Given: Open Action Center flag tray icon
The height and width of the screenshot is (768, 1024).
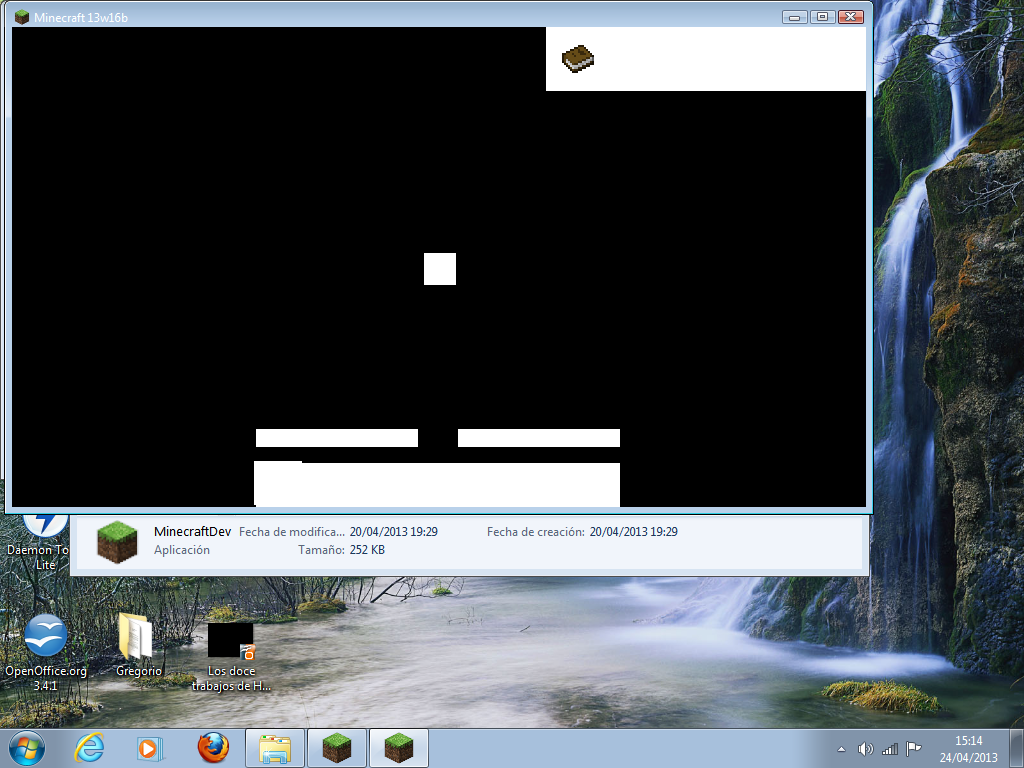Looking at the screenshot, I should [914, 748].
